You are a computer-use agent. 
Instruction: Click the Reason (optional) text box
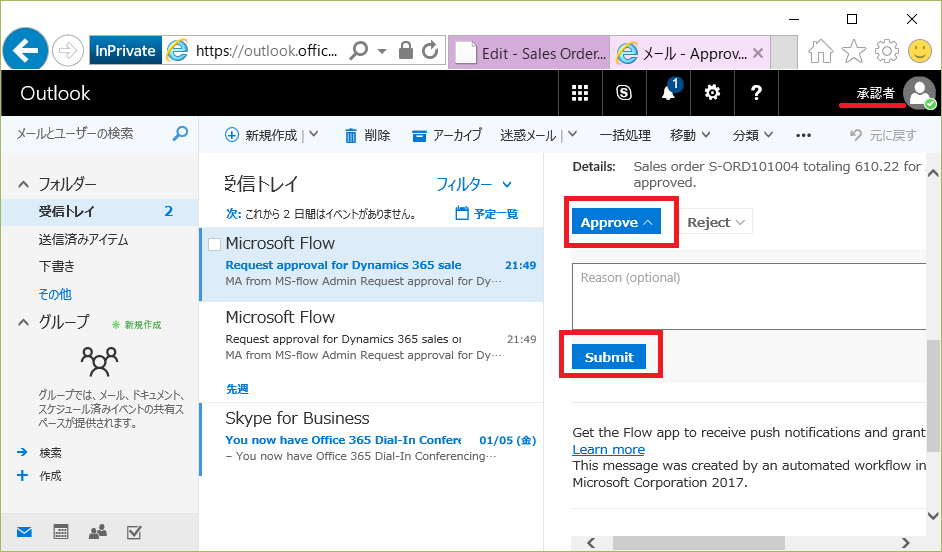(749, 296)
